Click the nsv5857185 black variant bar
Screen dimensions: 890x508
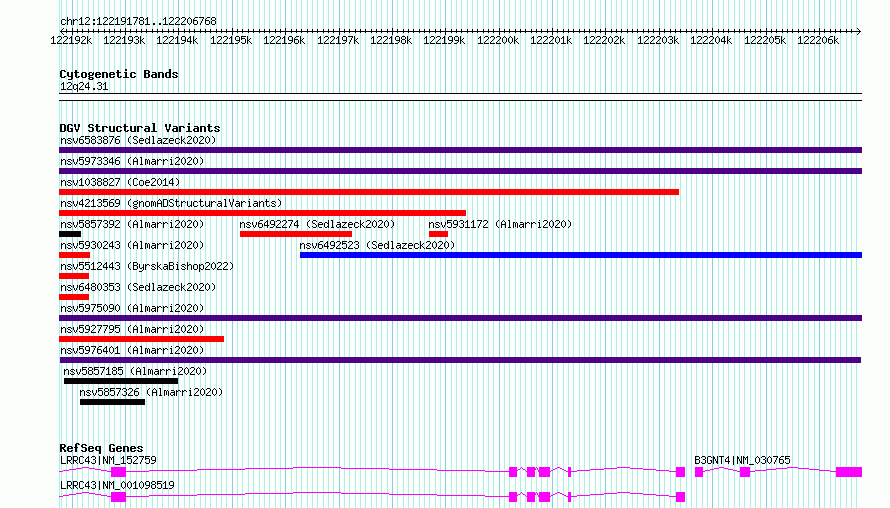121,381
